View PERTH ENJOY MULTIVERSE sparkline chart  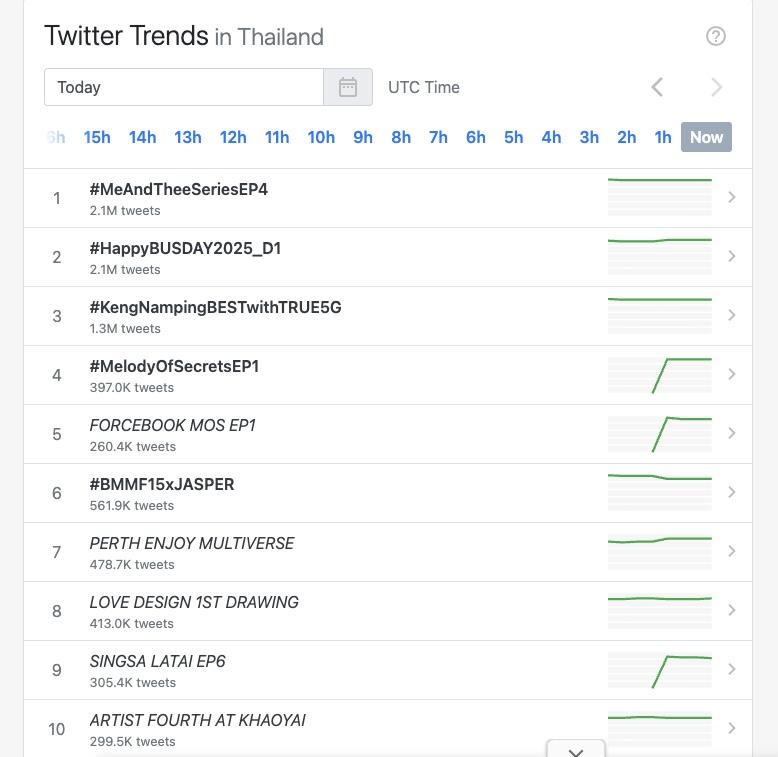click(x=660, y=551)
